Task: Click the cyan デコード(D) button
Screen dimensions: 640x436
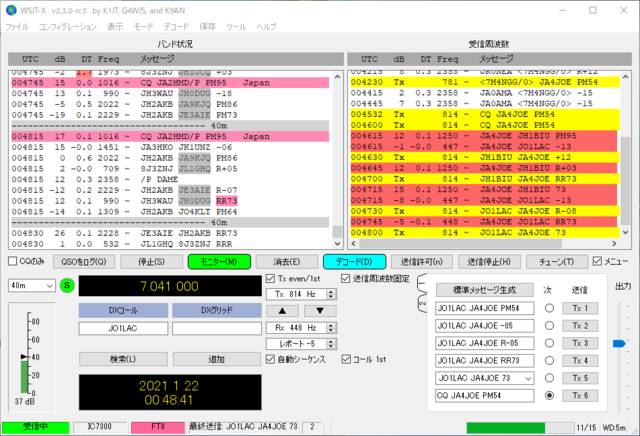Action: [x=354, y=262]
